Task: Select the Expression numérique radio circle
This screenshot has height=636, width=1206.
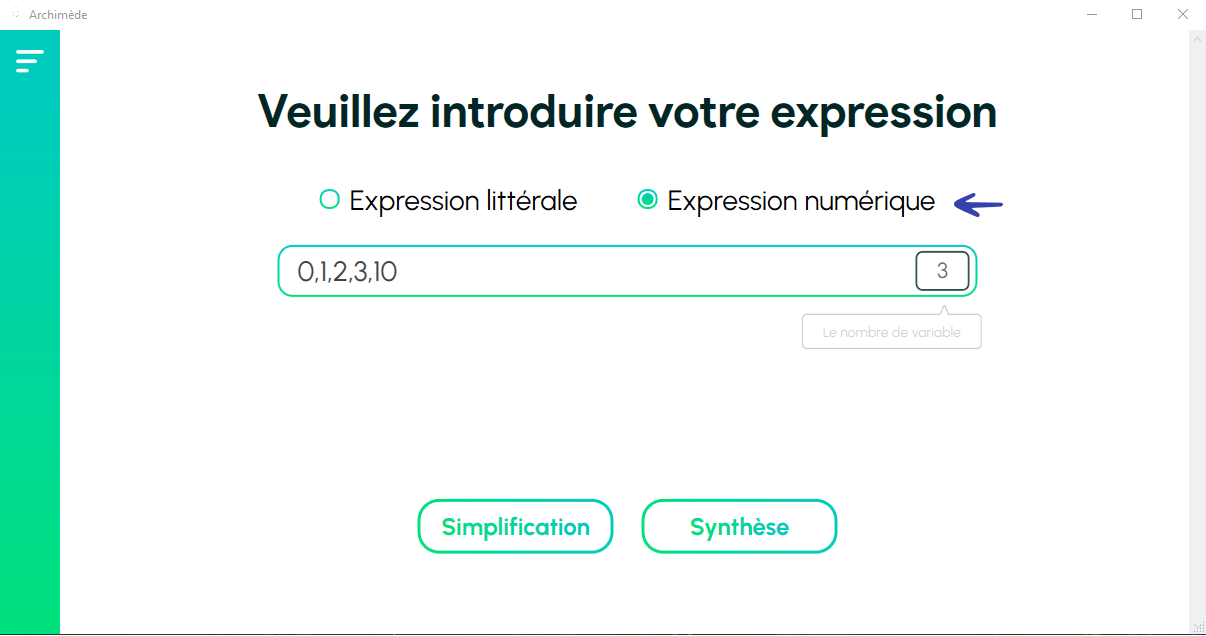Action: pos(647,199)
